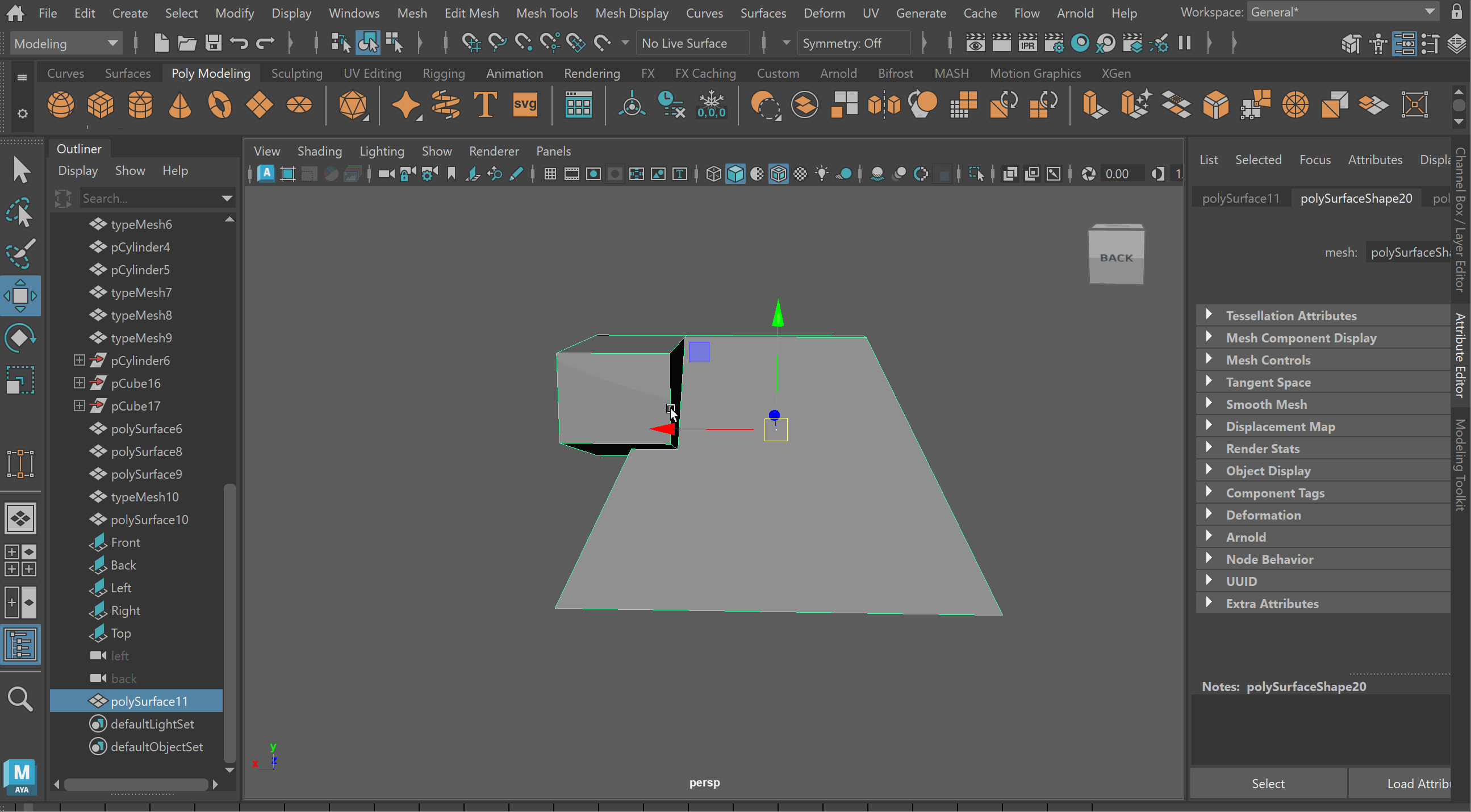Click the polygon sphere shelf icon
The width and height of the screenshot is (1471, 812).
61,105
